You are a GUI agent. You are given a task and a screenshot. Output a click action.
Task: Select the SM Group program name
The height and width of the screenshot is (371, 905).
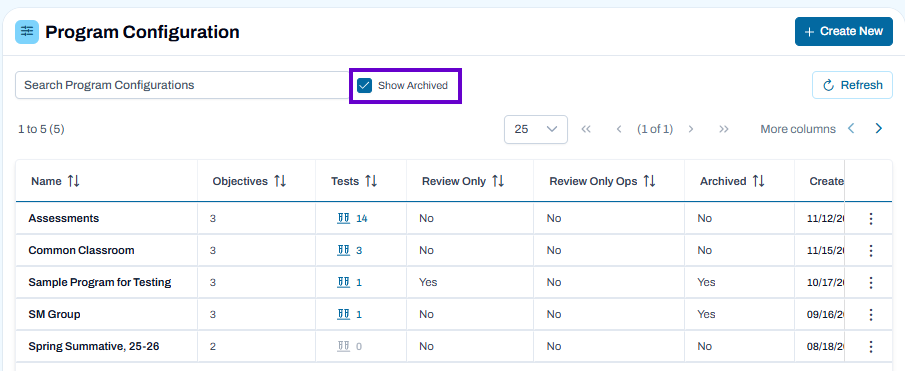click(54, 314)
